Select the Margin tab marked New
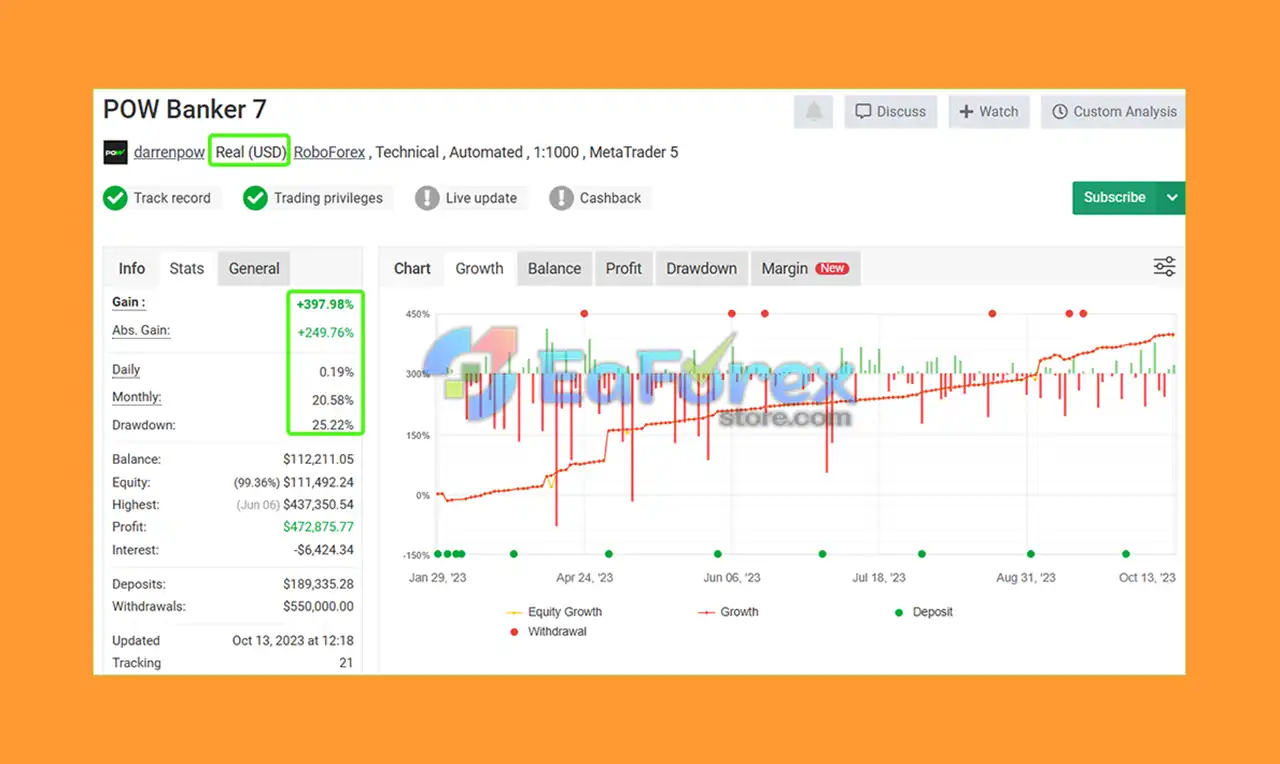1280x764 pixels. [805, 268]
